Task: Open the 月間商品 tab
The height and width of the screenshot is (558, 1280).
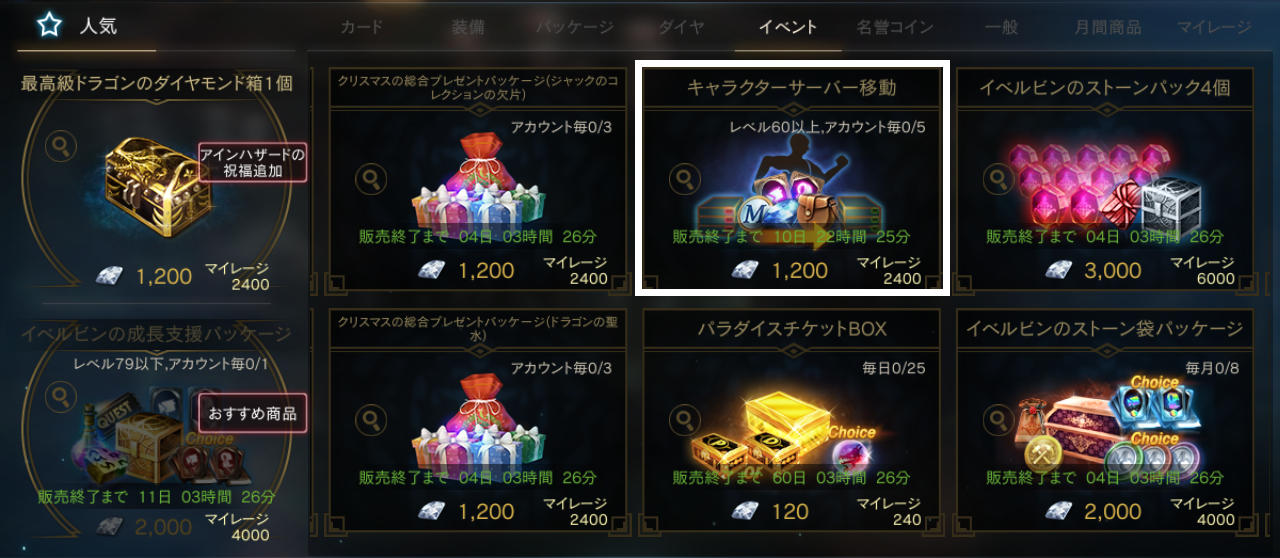Action: (1108, 27)
